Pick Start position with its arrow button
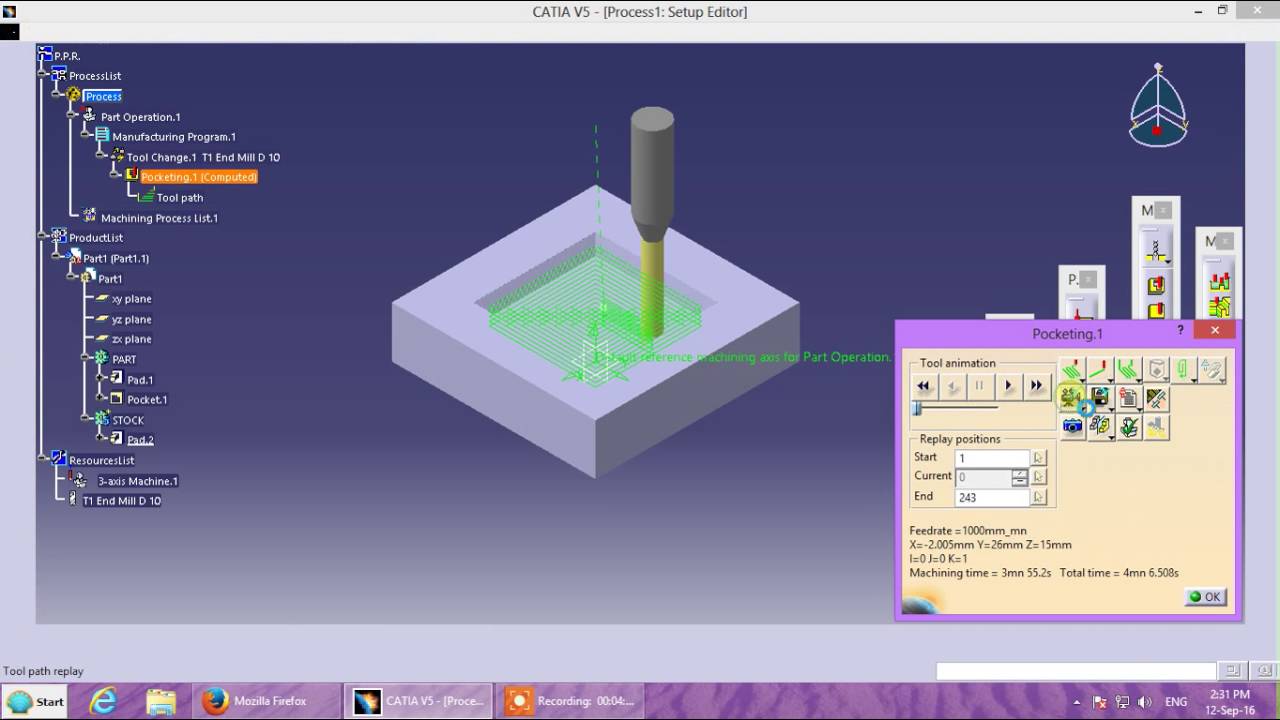This screenshot has height=720, width=1280. [x=1039, y=458]
